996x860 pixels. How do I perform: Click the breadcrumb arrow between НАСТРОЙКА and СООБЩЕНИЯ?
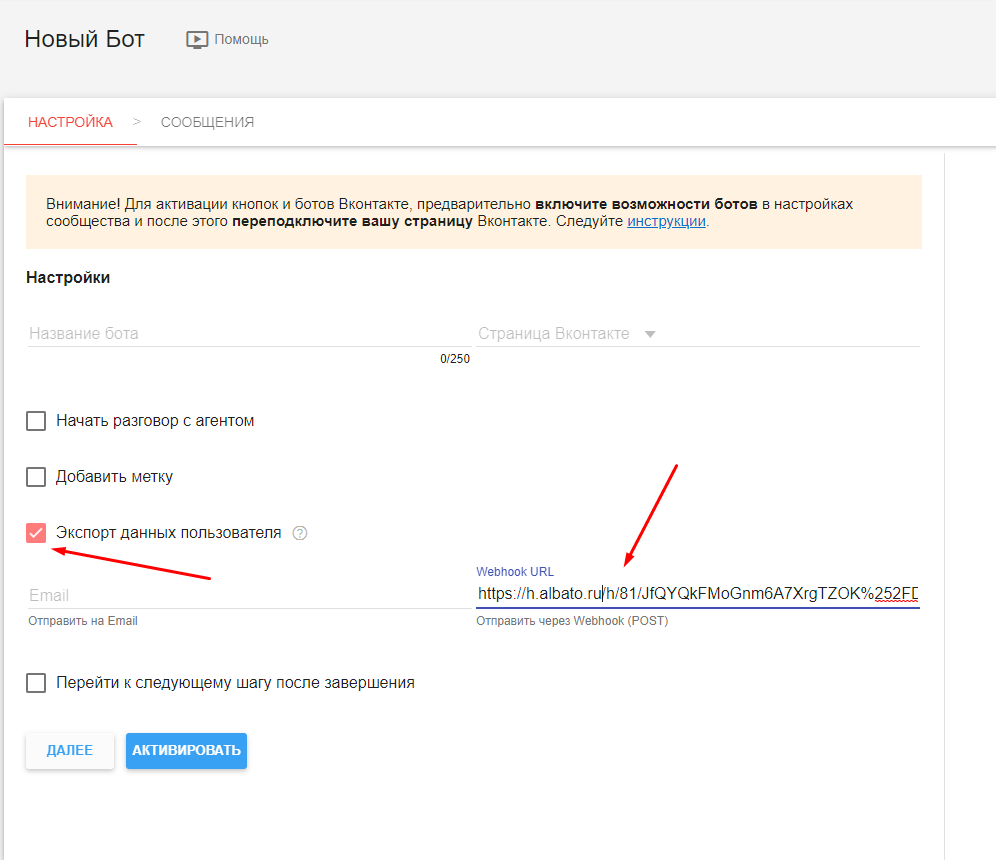[x=137, y=122]
